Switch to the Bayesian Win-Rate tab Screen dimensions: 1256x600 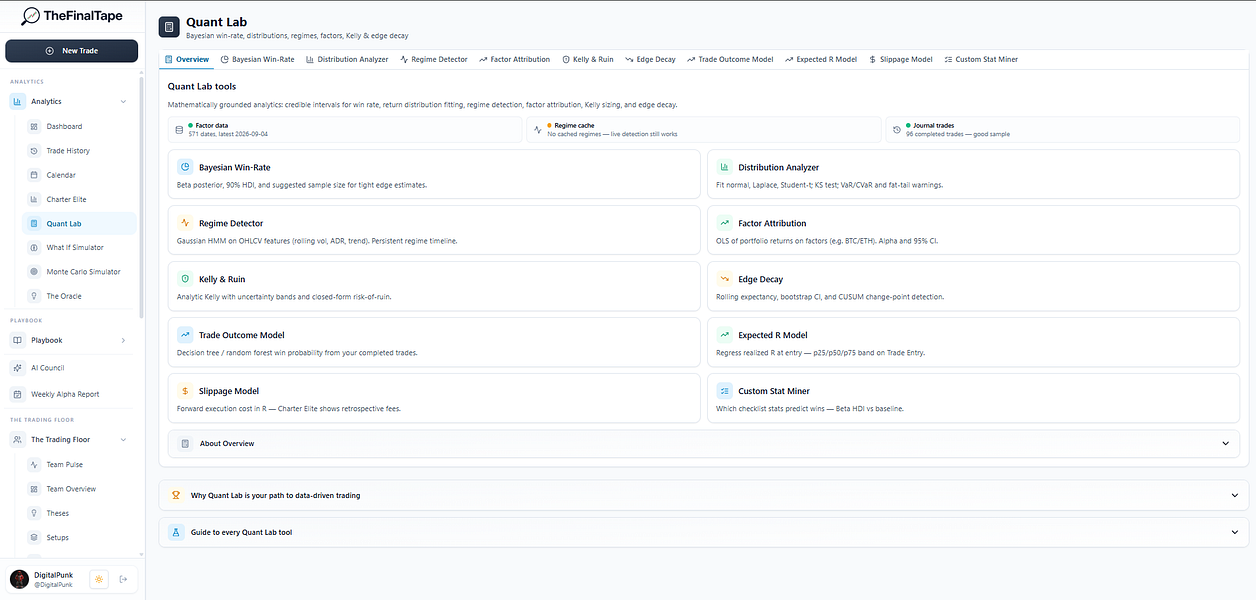coord(258,59)
